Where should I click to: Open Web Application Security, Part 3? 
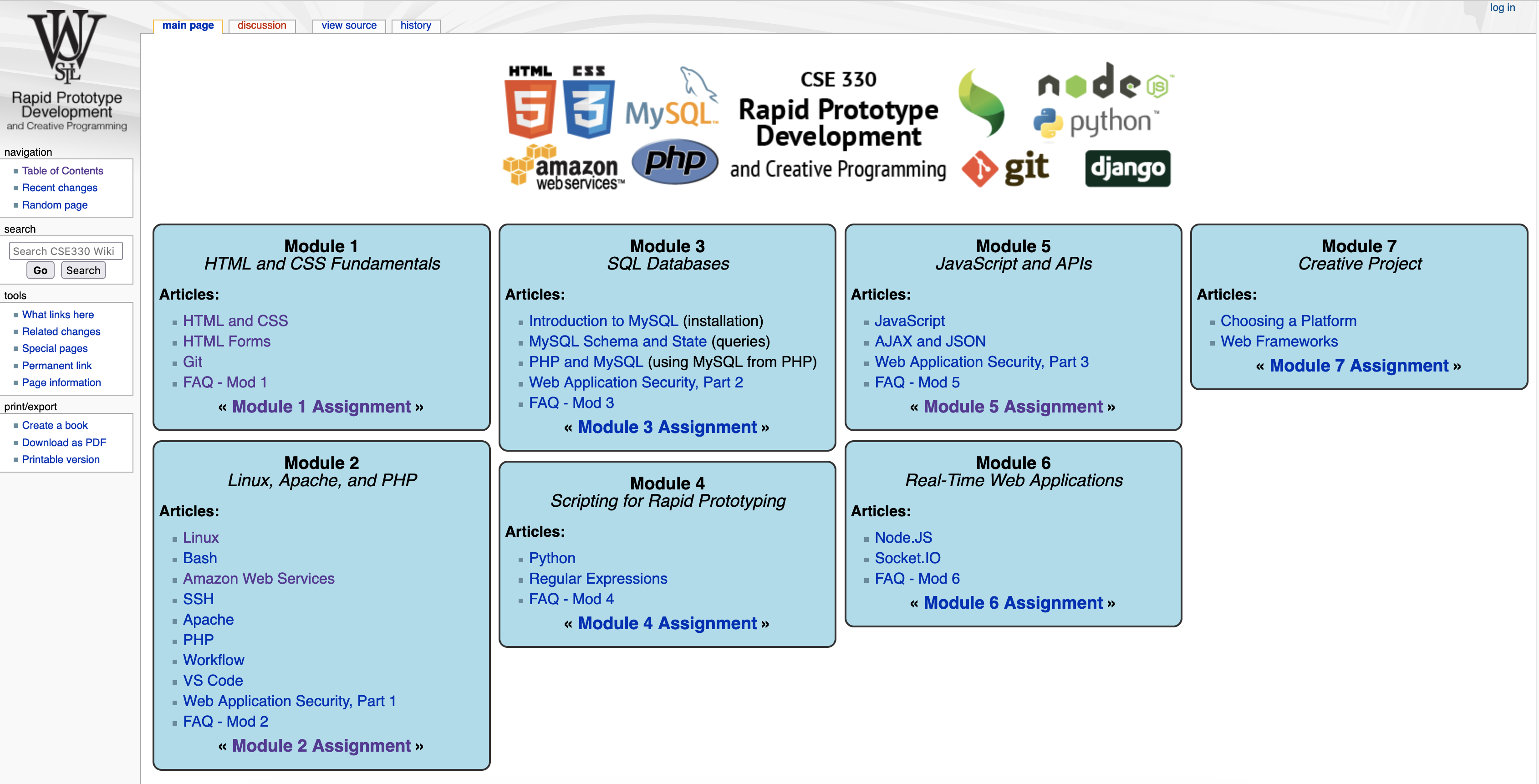tap(982, 361)
